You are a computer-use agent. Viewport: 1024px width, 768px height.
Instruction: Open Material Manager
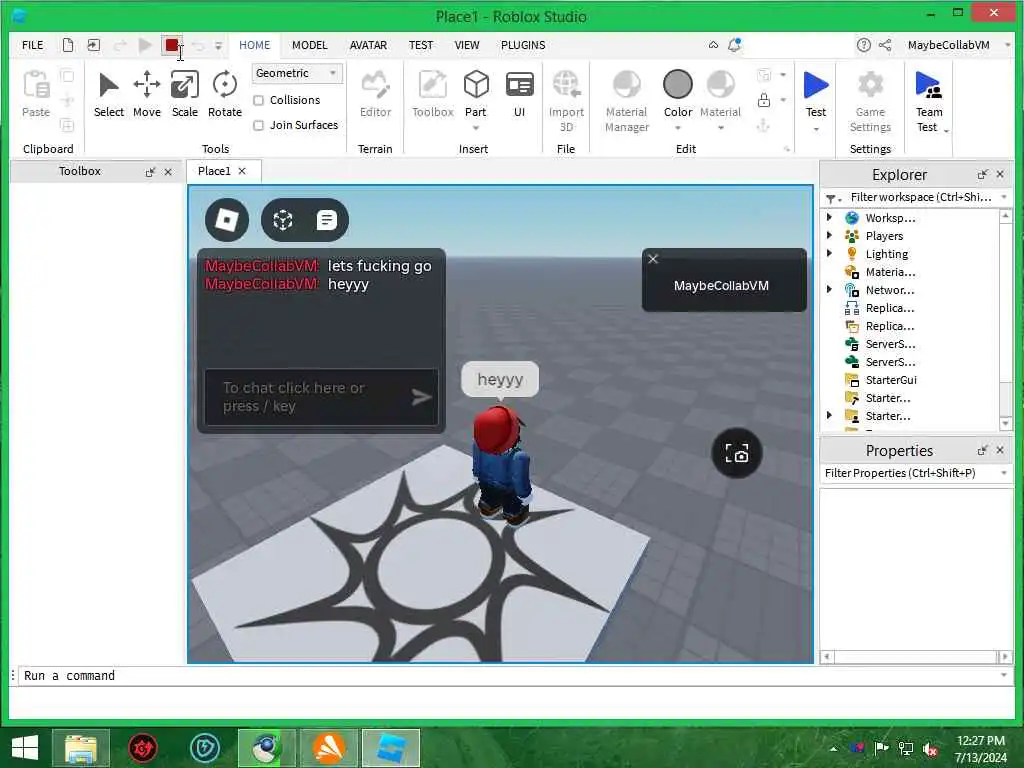click(627, 101)
